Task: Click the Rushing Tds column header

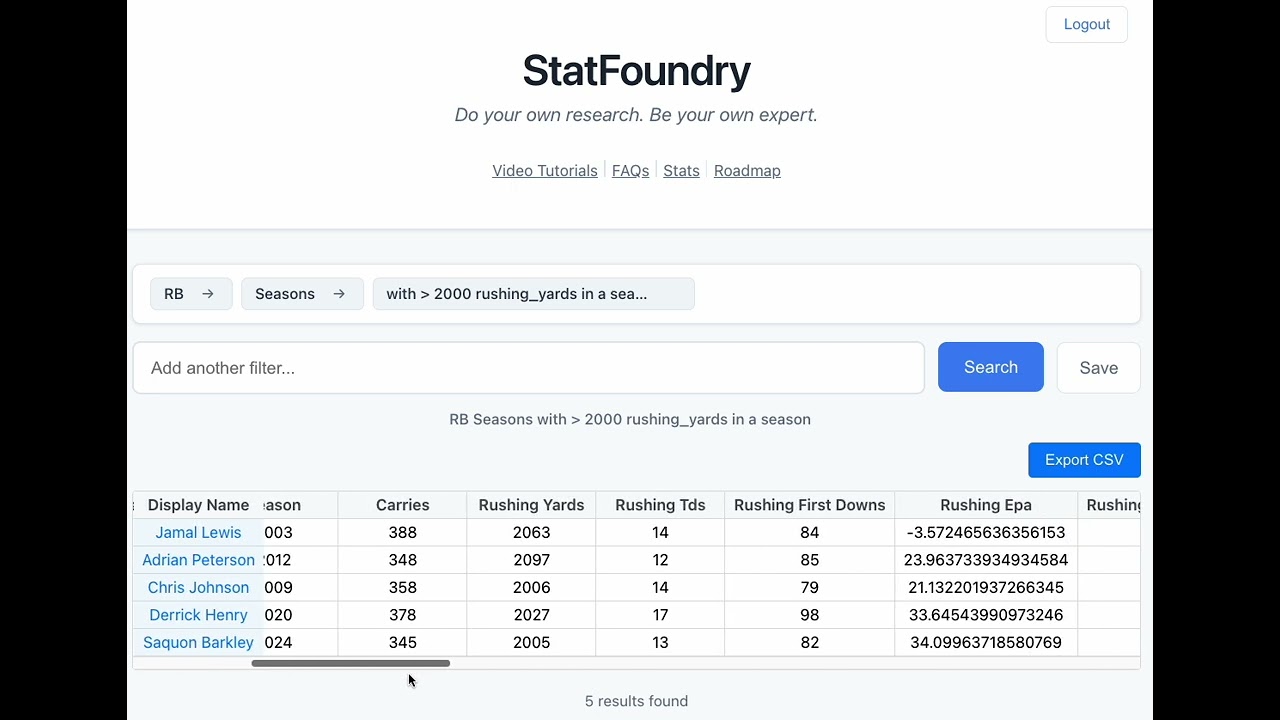Action: (660, 505)
